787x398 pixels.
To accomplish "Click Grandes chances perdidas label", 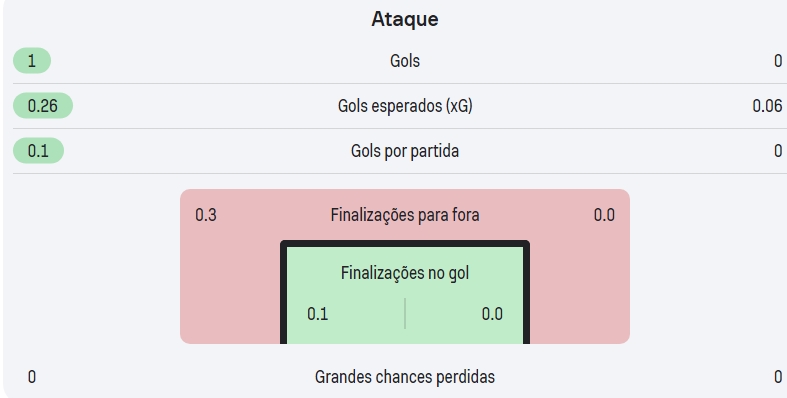I will (405, 377).
